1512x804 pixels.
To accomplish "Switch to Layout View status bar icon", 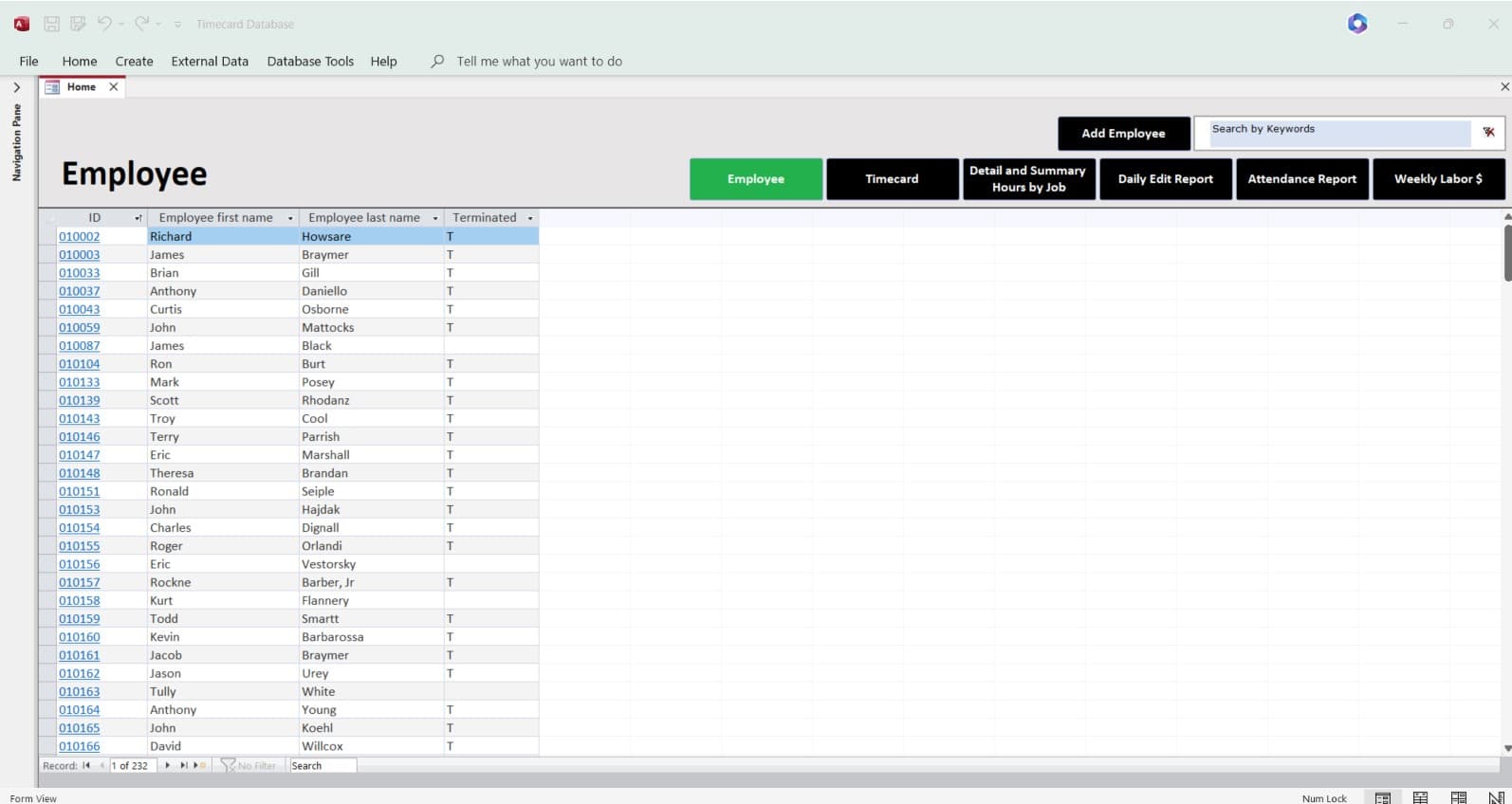I will (x=1459, y=797).
